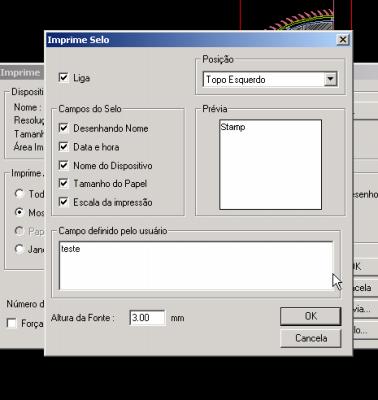The width and height of the screenshot is (378, 400).
Task: Click the user-defined field containing teste
Action: tap(196, 266)
